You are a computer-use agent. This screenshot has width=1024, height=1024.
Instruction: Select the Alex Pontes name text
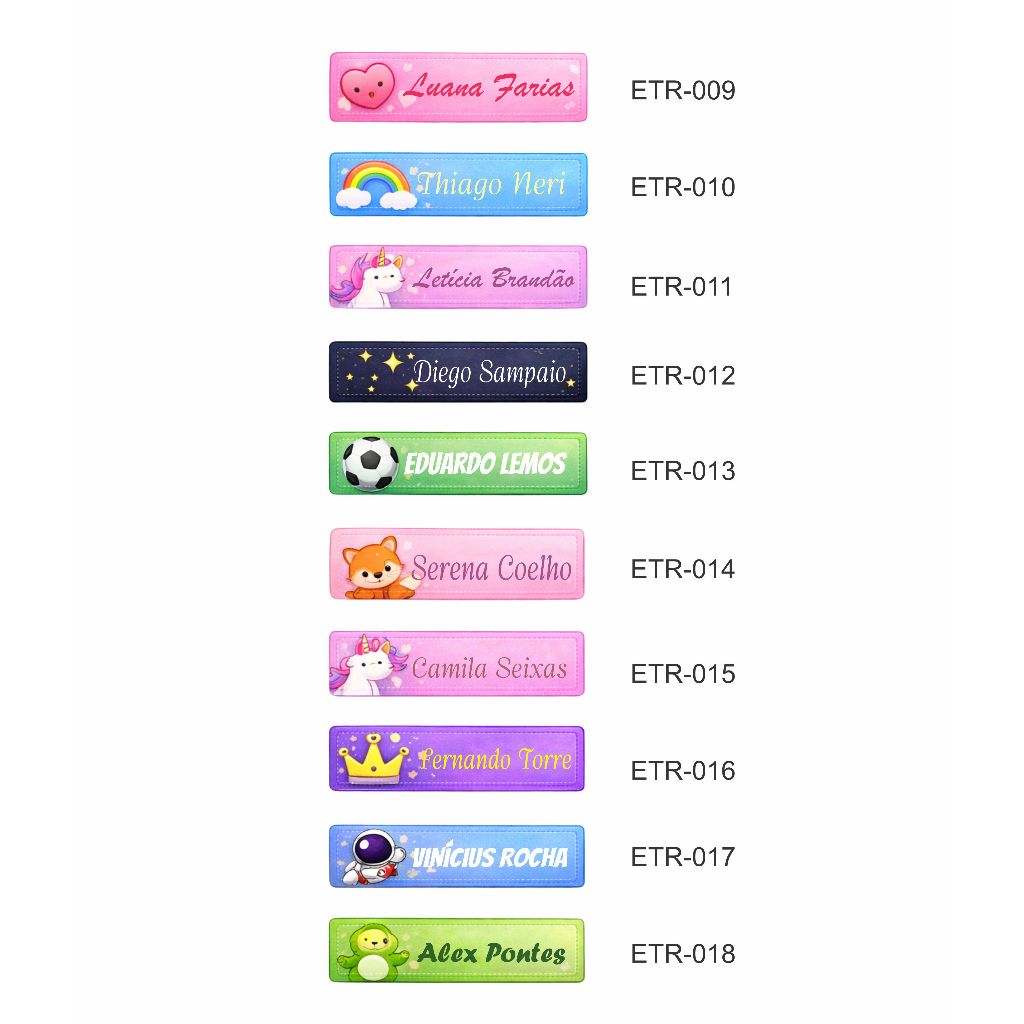coord(491,953)
